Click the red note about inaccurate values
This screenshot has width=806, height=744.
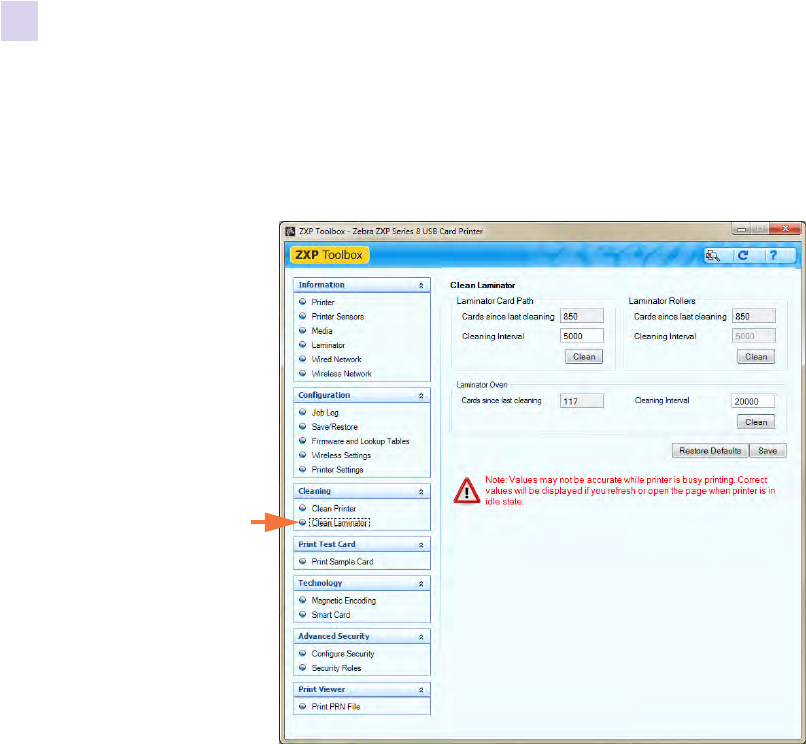630,491
